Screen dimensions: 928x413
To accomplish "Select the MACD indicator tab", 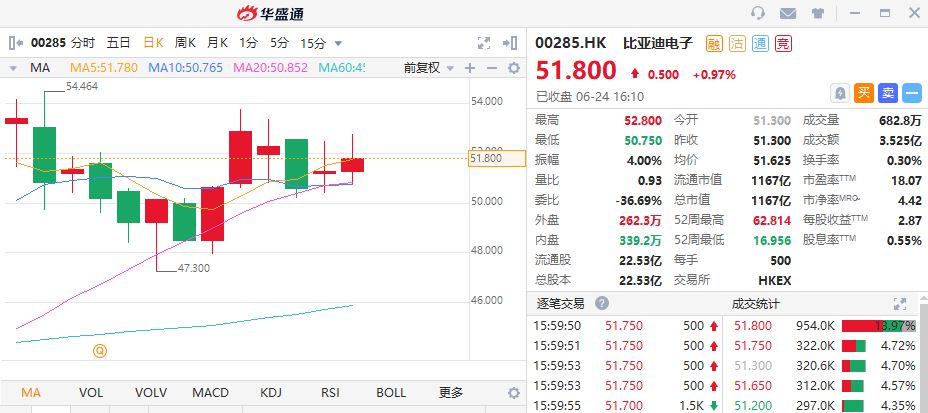I will coord(210,393).
